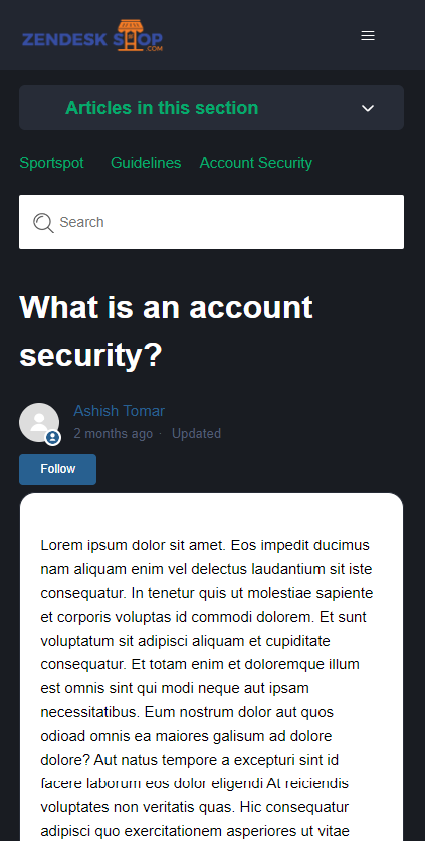Screen dimensions: 425x841
Task: Open Ashish Tomar's profile link
Action: point(119,411)
